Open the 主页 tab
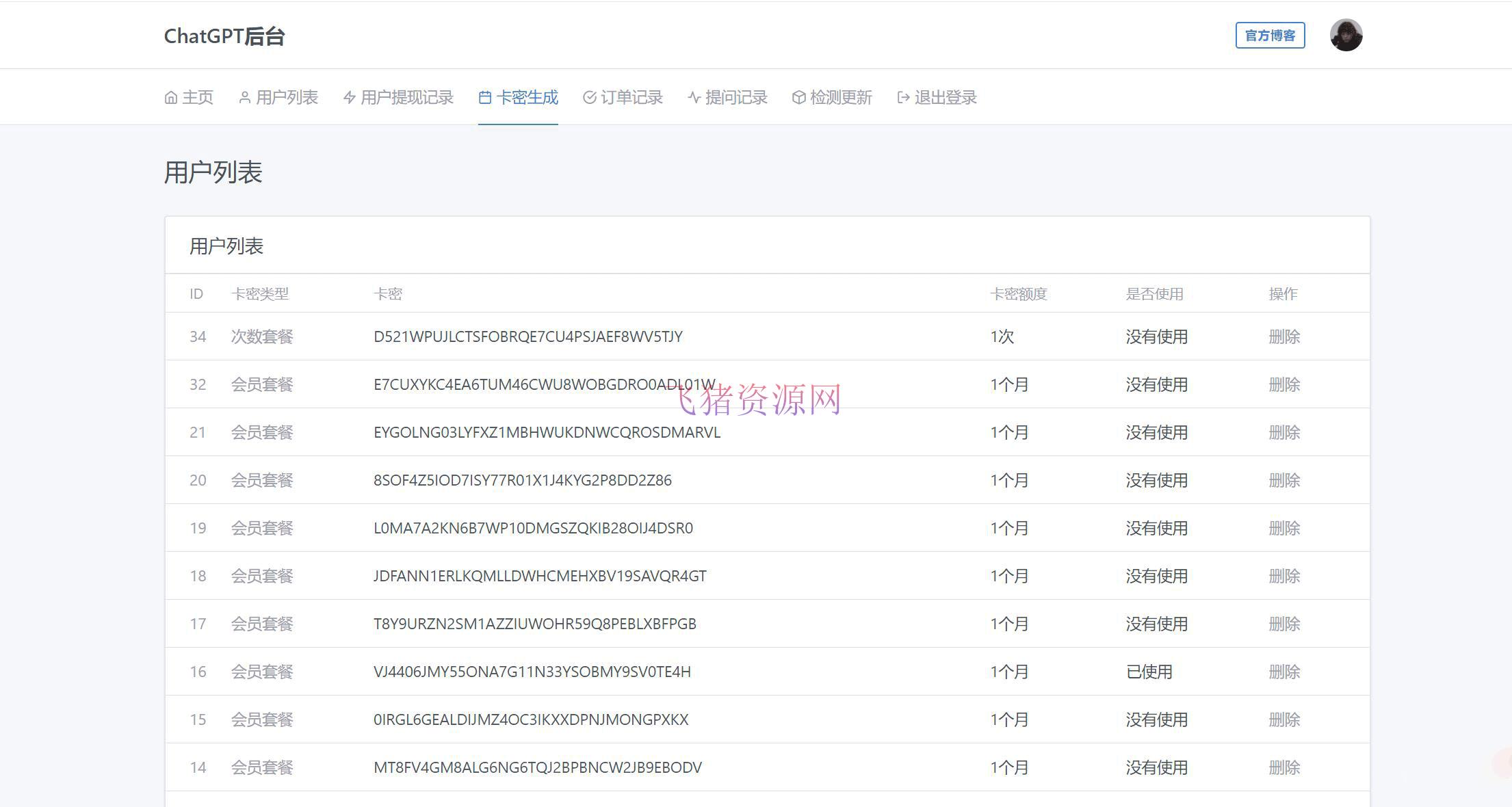This screenshot has height=807, width=1512. (x=189, y=98)
